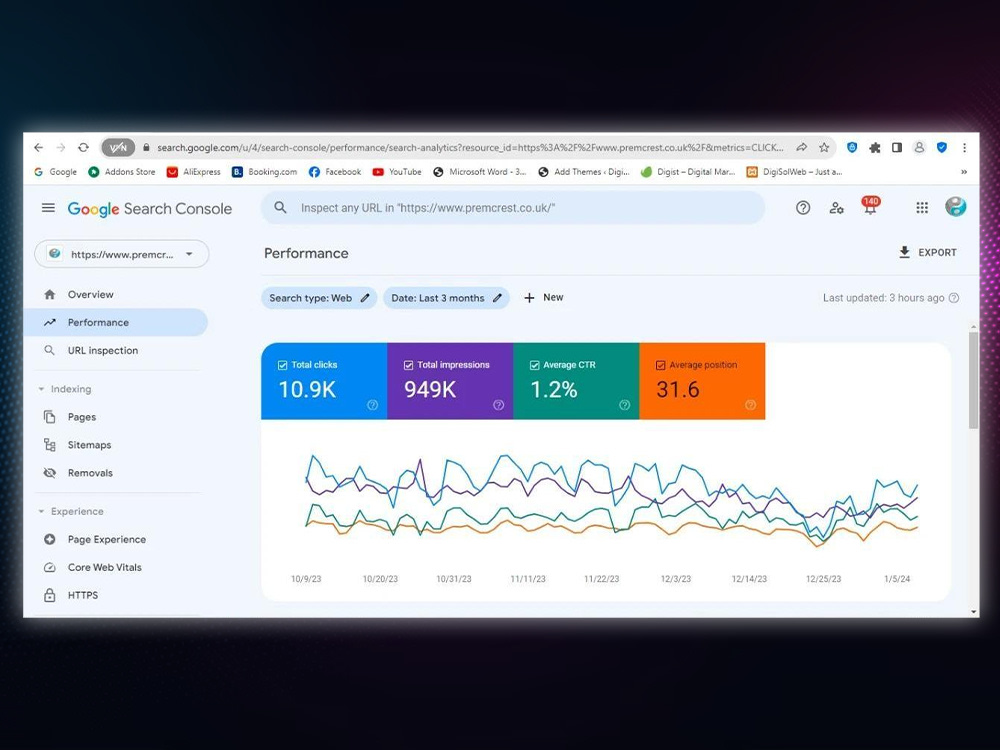Screen dimensions: 1000x750
Task: Click the browser back arrow
Action: click(x=38, y=147)
